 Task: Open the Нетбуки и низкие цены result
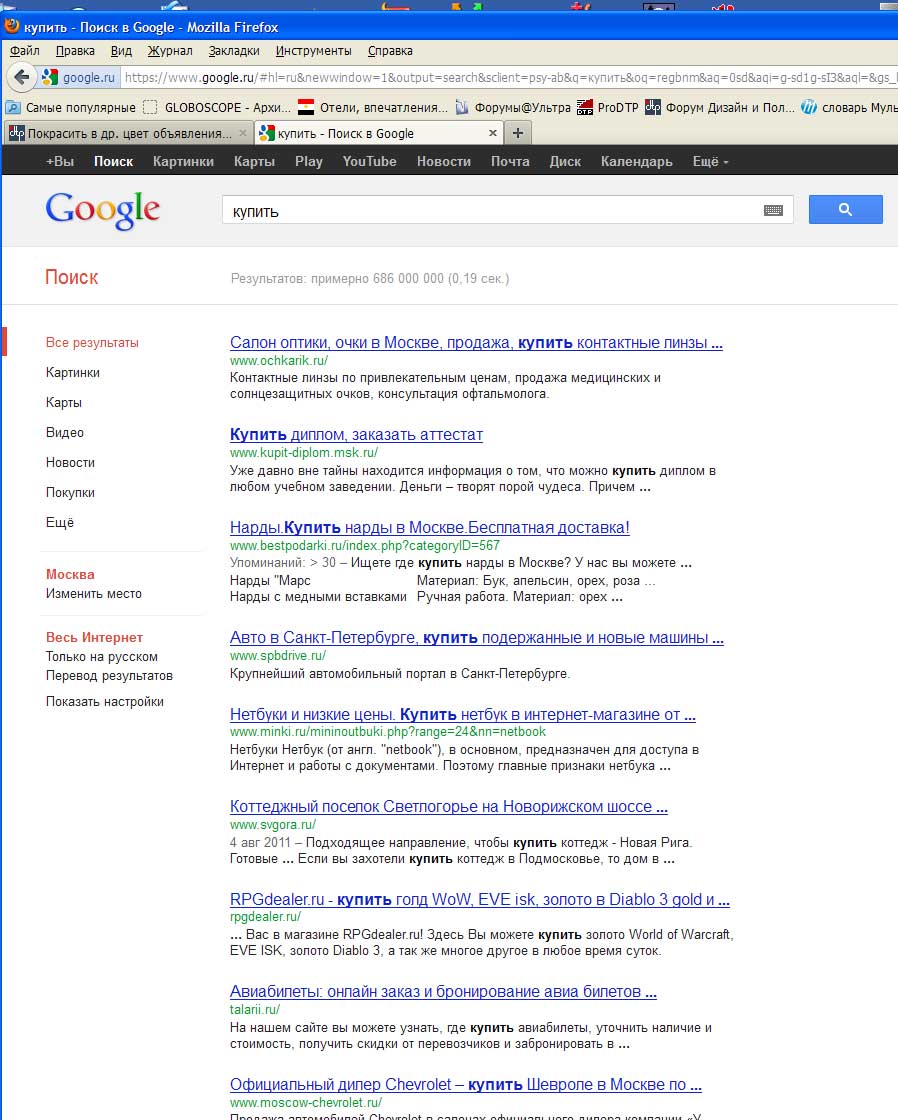click(463, 714)
